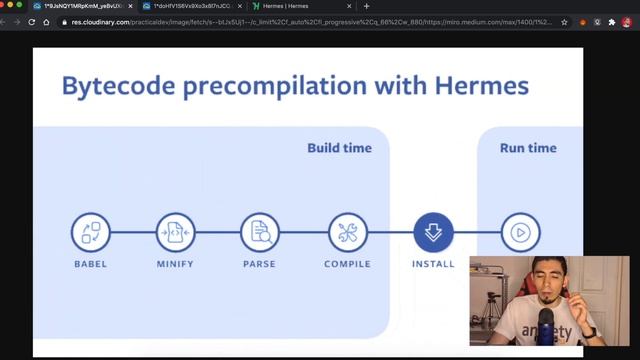Image resolution: width=640 pixels, height=360 pixels.
Task: Select the first cloudinary image tab
Action: tap(82, 6)
